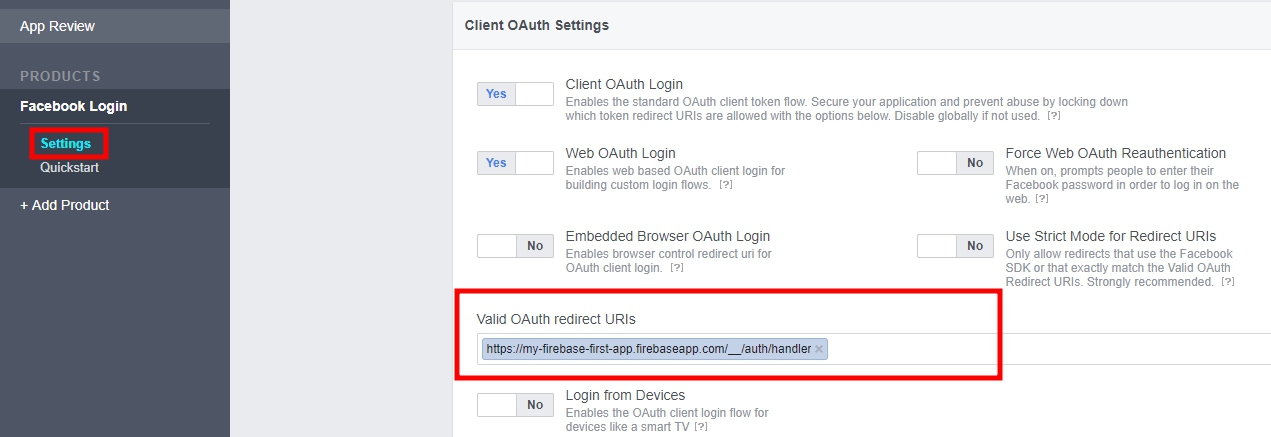Click the Client OAuth Settings heading
This screenshot has width=1271, height=437.
537,25
